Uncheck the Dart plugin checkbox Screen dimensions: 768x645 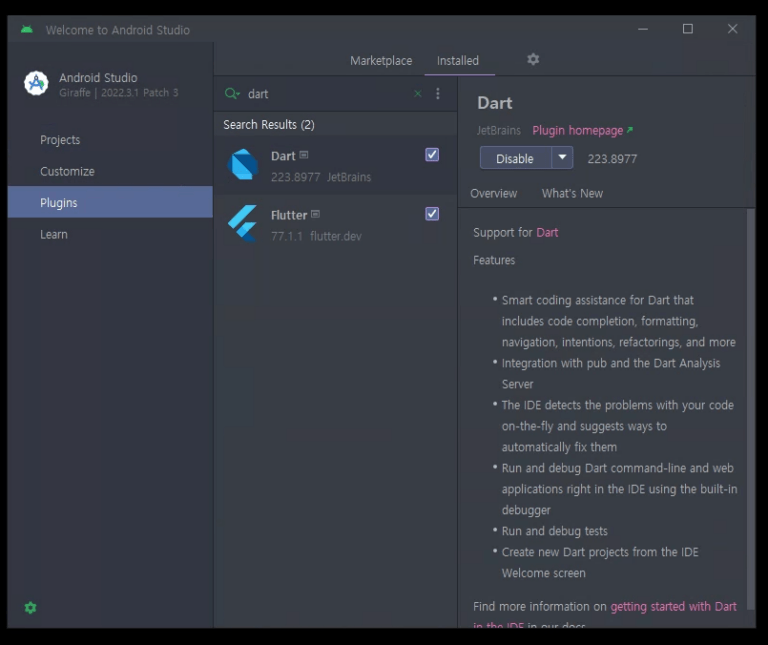pos(432,155)
